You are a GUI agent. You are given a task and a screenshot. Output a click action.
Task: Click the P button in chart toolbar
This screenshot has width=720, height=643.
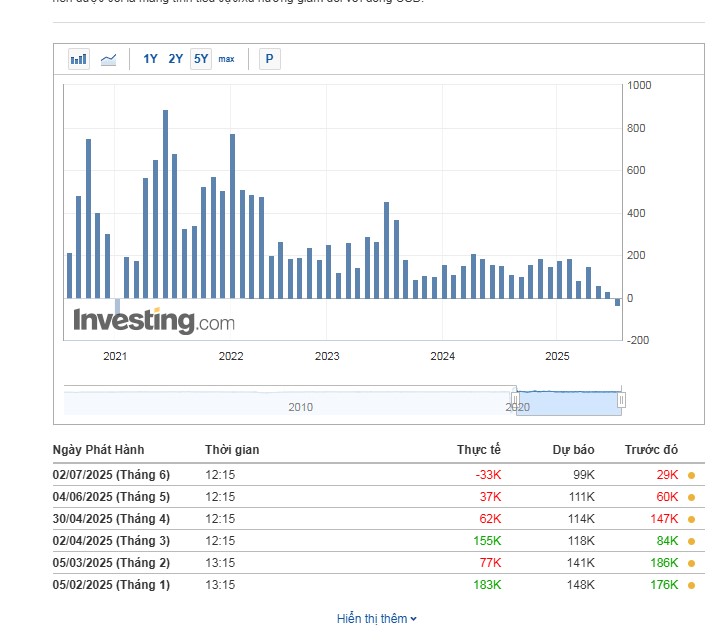(270, 59)
